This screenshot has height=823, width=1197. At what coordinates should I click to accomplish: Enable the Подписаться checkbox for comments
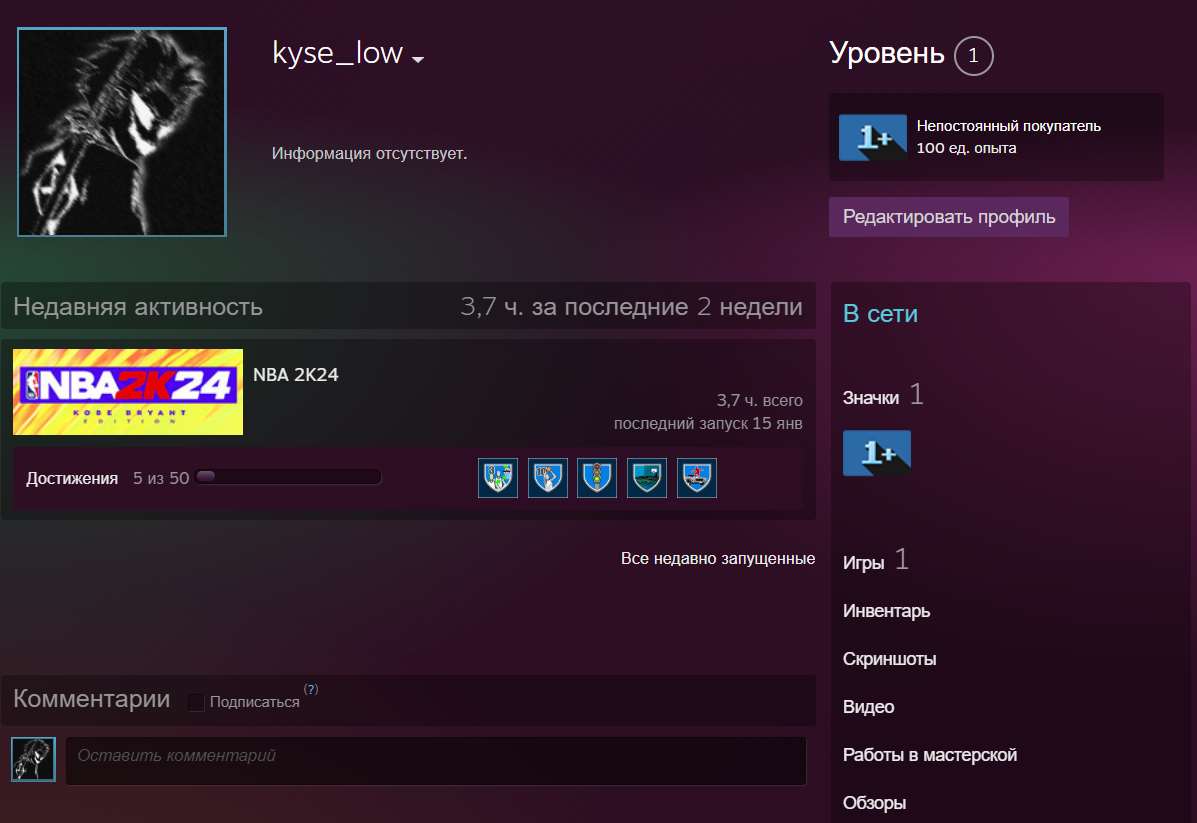click(x=196, y=702)
